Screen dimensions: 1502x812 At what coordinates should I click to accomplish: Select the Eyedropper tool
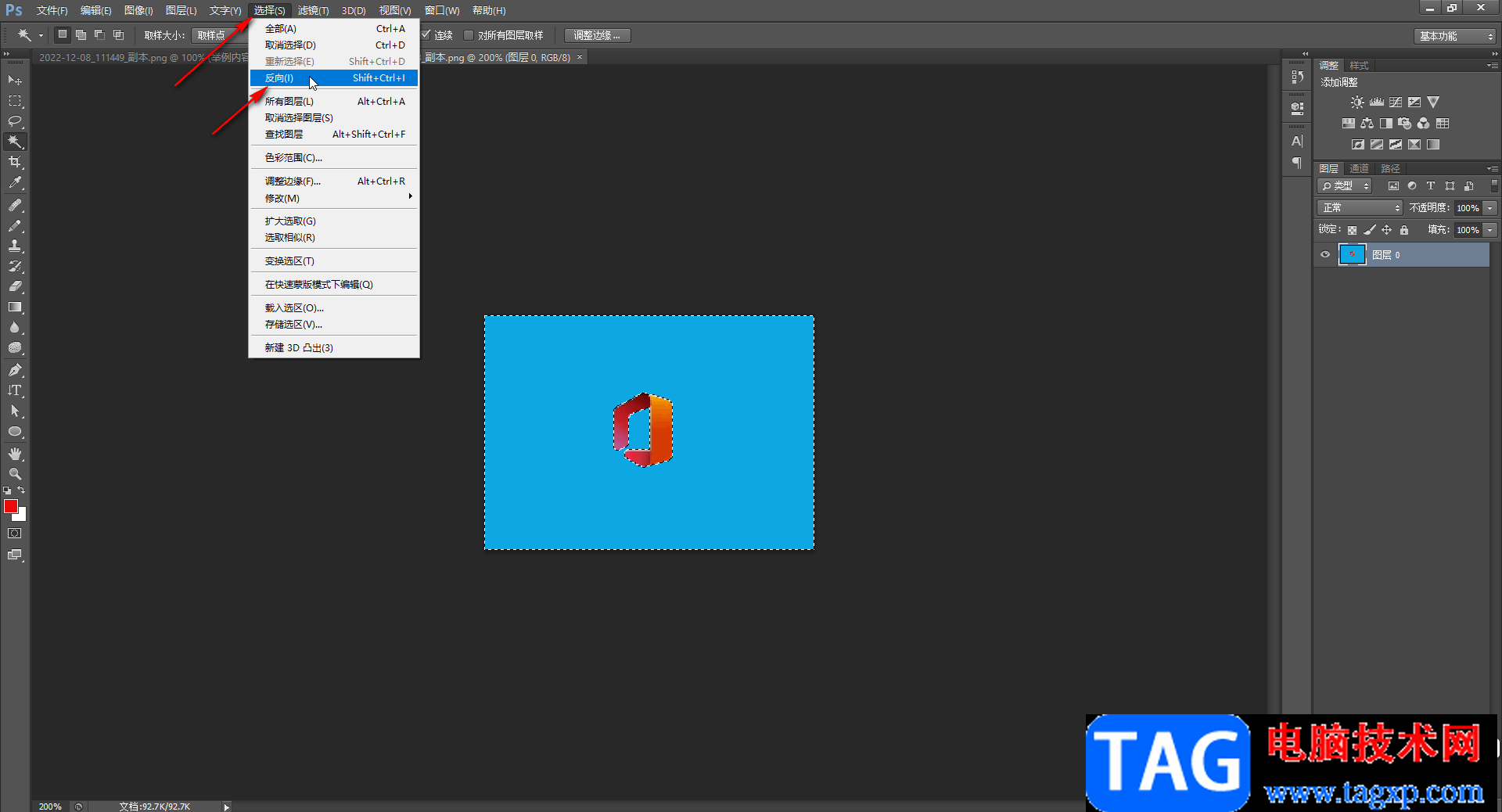(x=15, y=183)
